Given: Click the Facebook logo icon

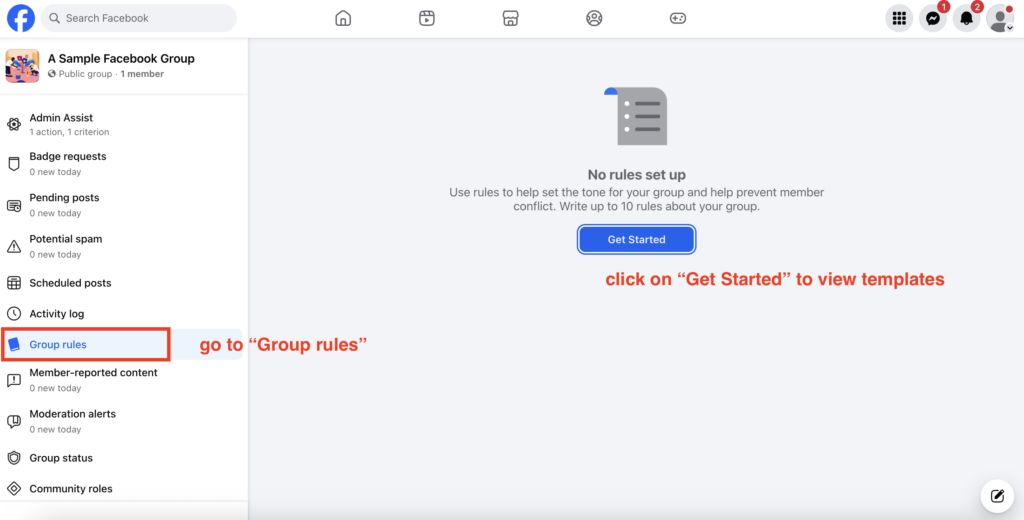Looking at the screenshot, I should 21,18.
